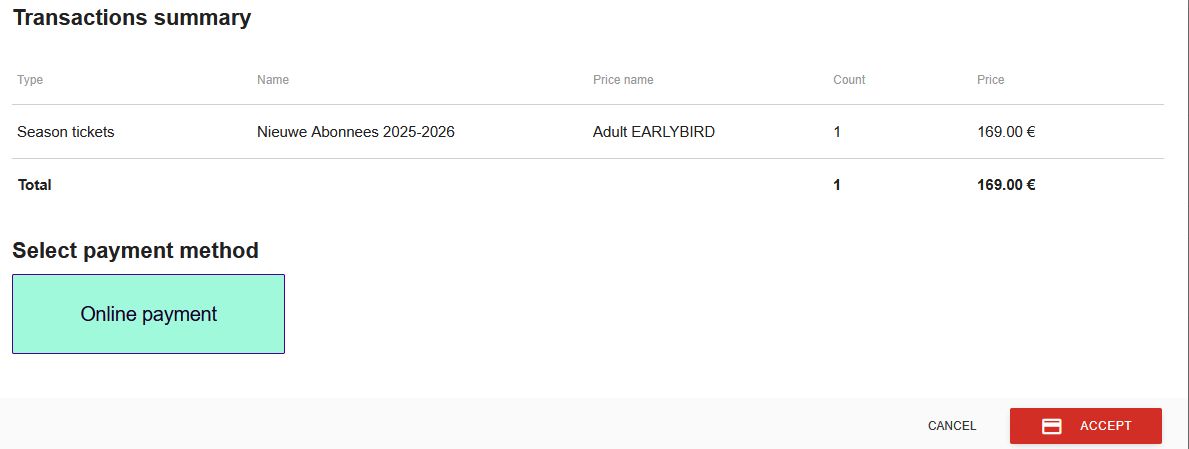Confirm payment with the red ACCEPT button
Image resolution: width=1189 pixels, height=449 pixels.
pos(1085,426)
